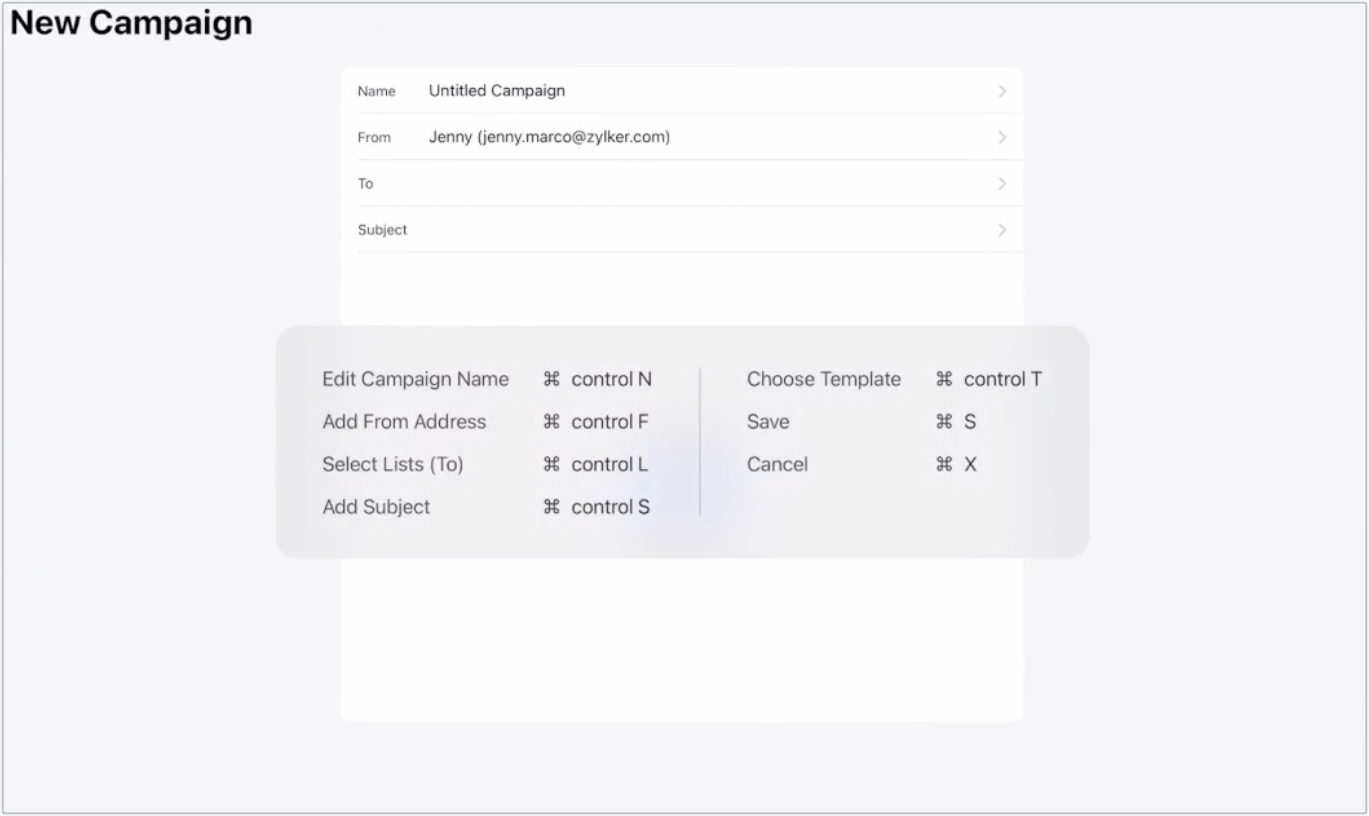
Task: Select the Add From Address shortcut entry
Action: coord(404,422)
